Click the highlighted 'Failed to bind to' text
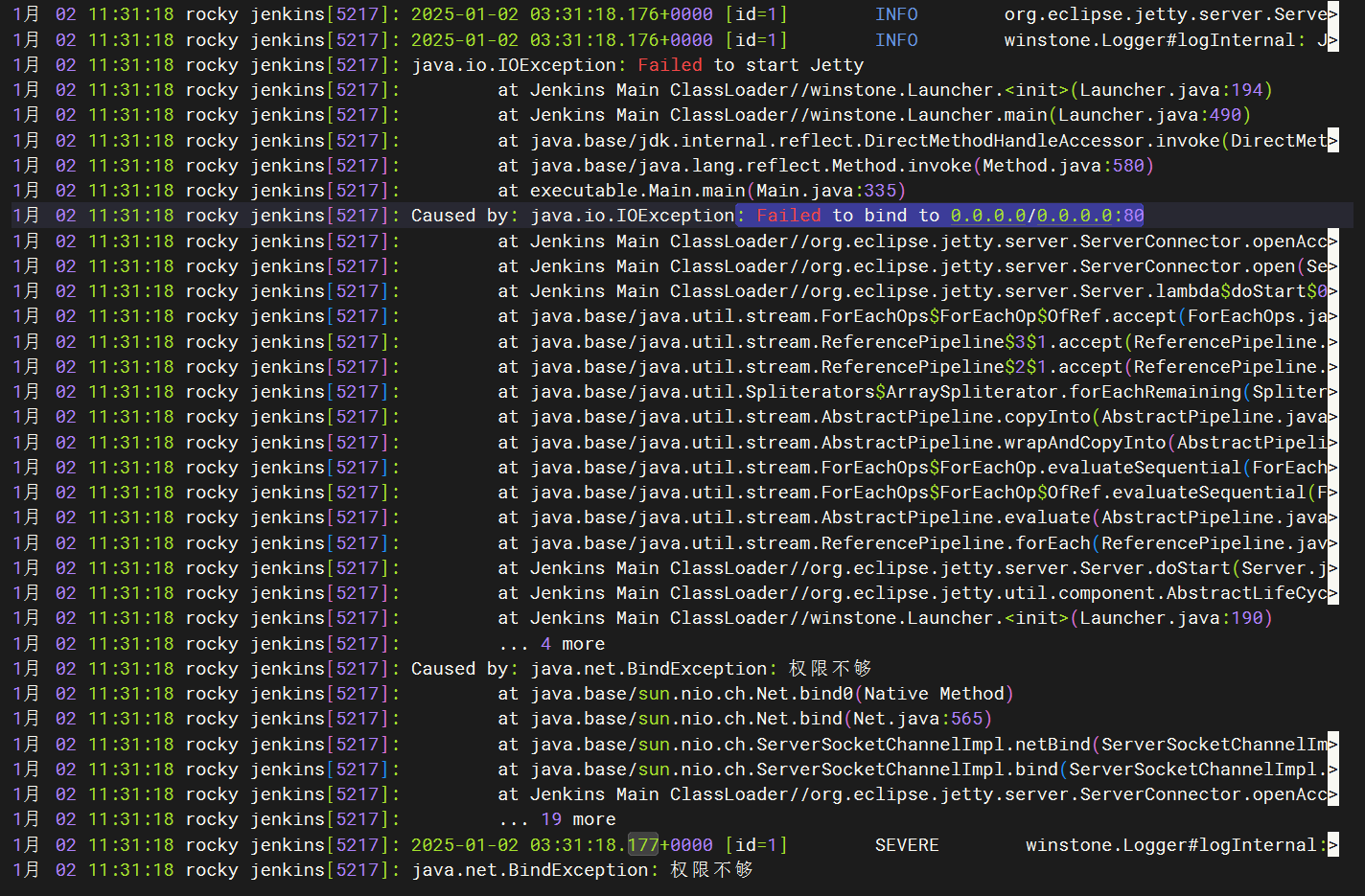Screen dimensions: 1365x896 click(x=848, y=216)
